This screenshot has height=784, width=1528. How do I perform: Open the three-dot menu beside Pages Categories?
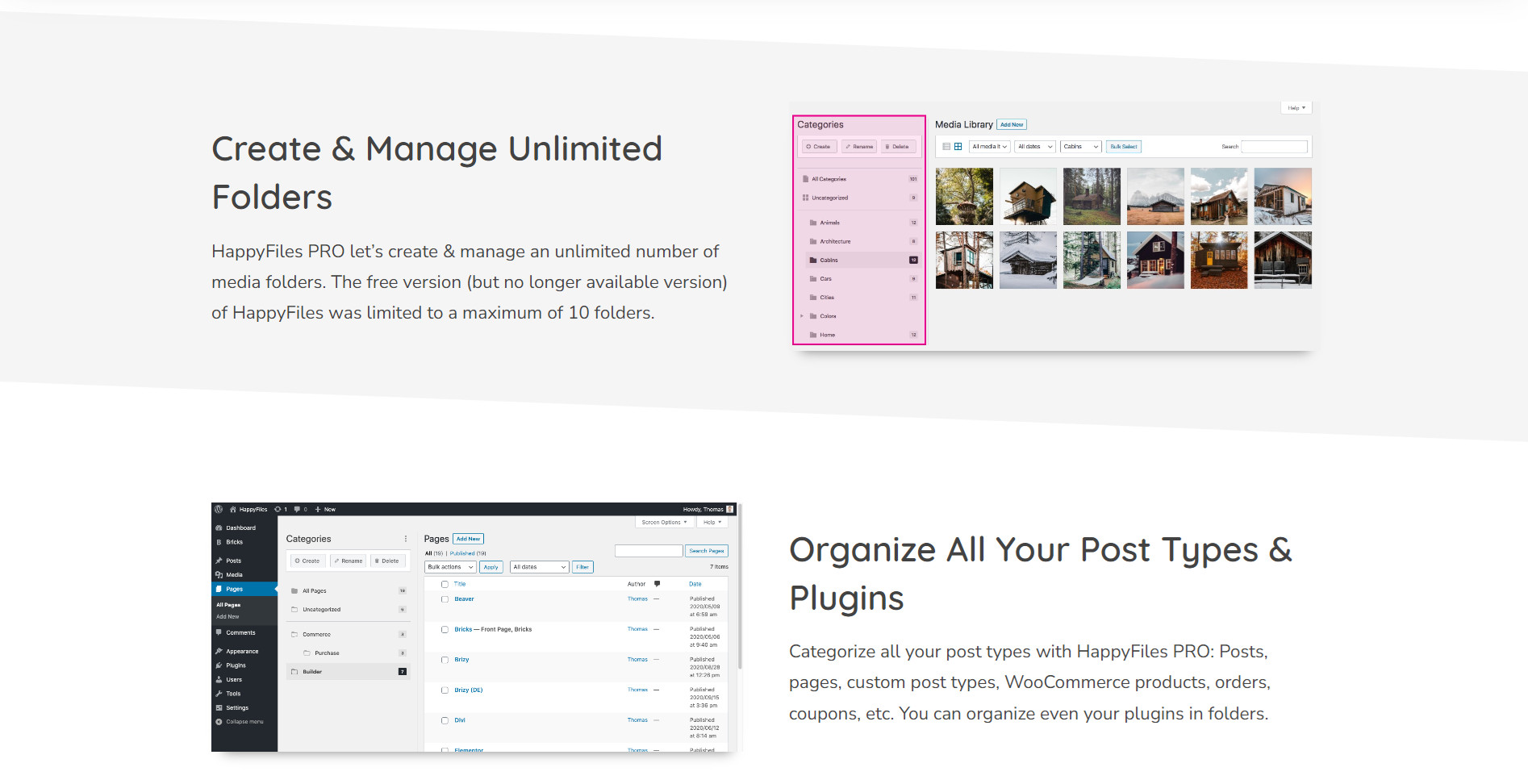(406, 539)
